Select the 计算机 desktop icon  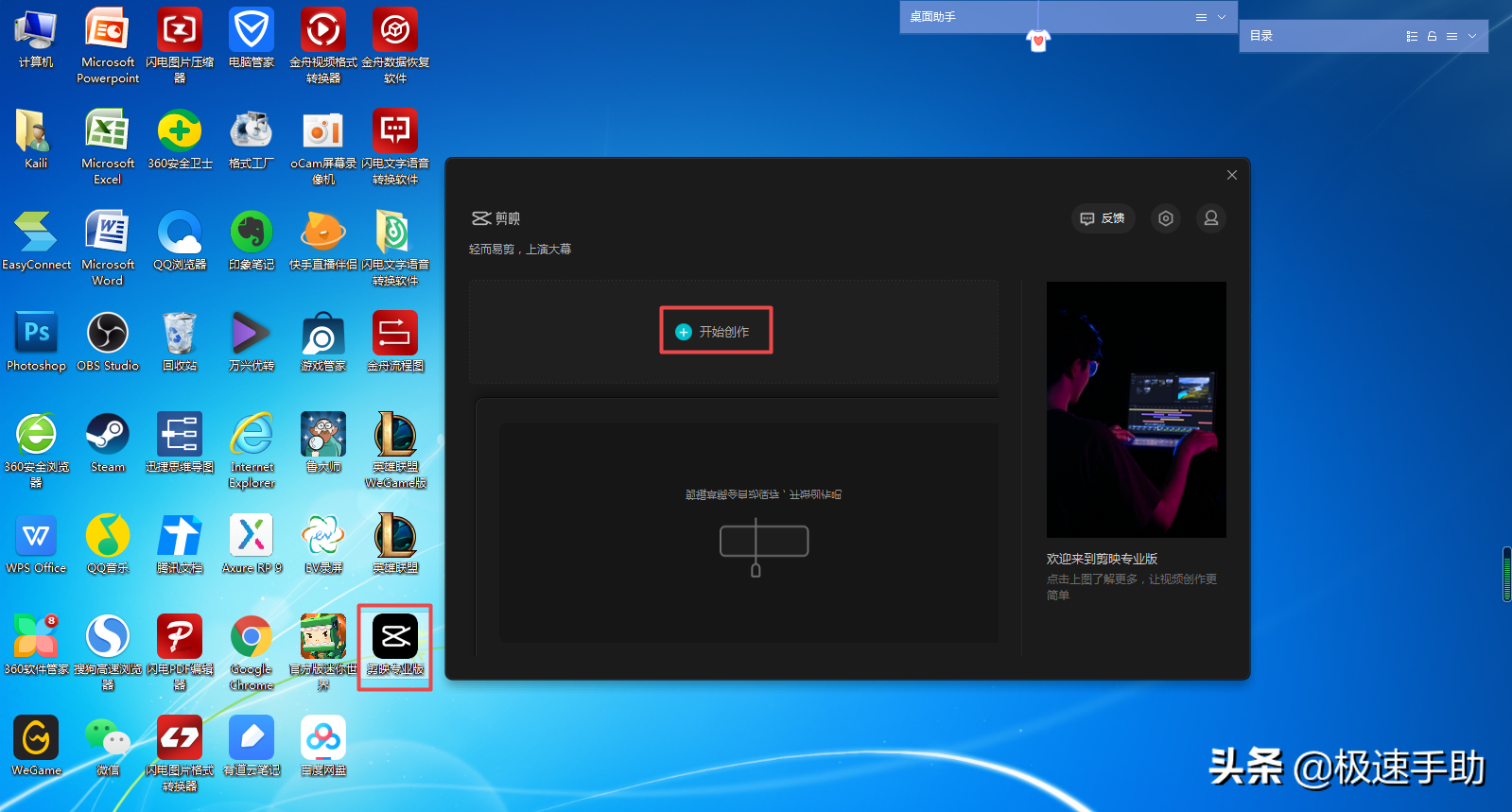pos(36,39)
